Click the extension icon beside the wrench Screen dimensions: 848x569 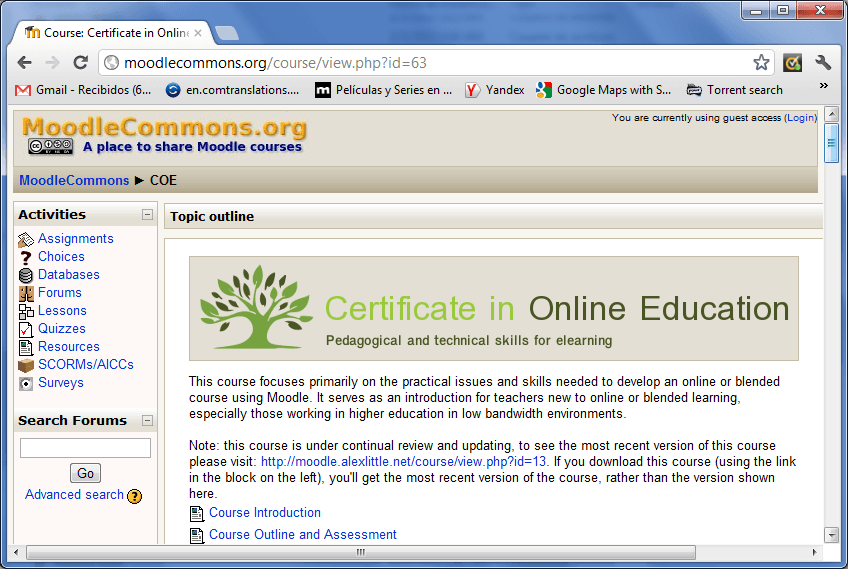point(792,63)
